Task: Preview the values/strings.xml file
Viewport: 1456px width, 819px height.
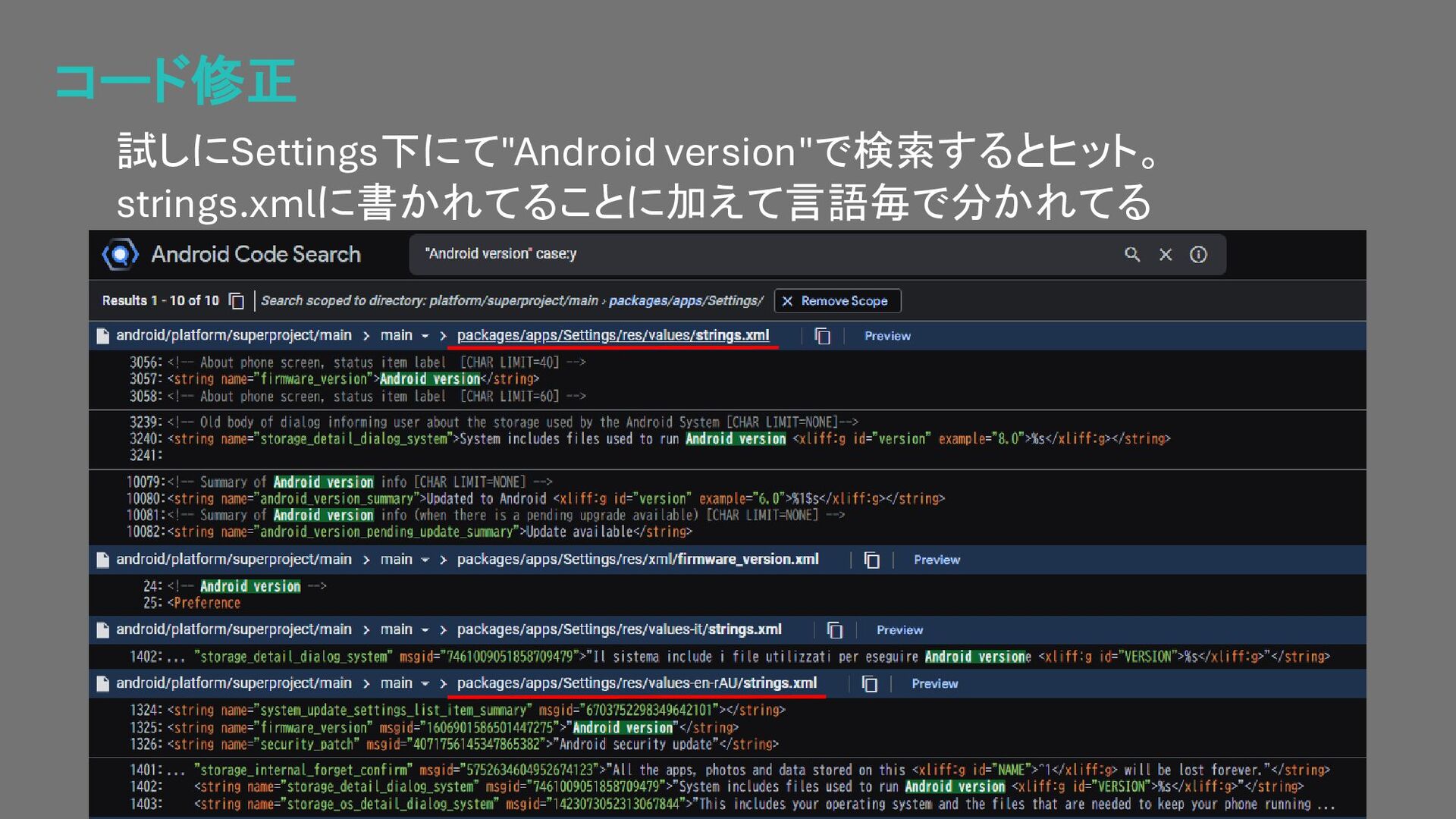Action: tap(887, 336)
